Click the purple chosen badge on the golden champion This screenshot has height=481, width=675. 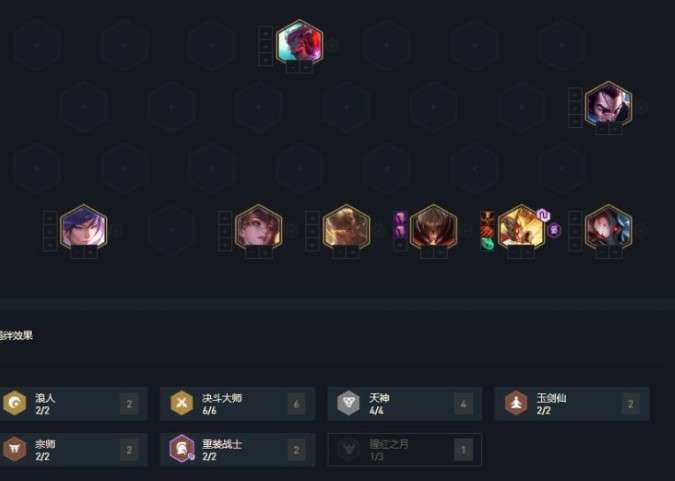click(x=554, y=230)
